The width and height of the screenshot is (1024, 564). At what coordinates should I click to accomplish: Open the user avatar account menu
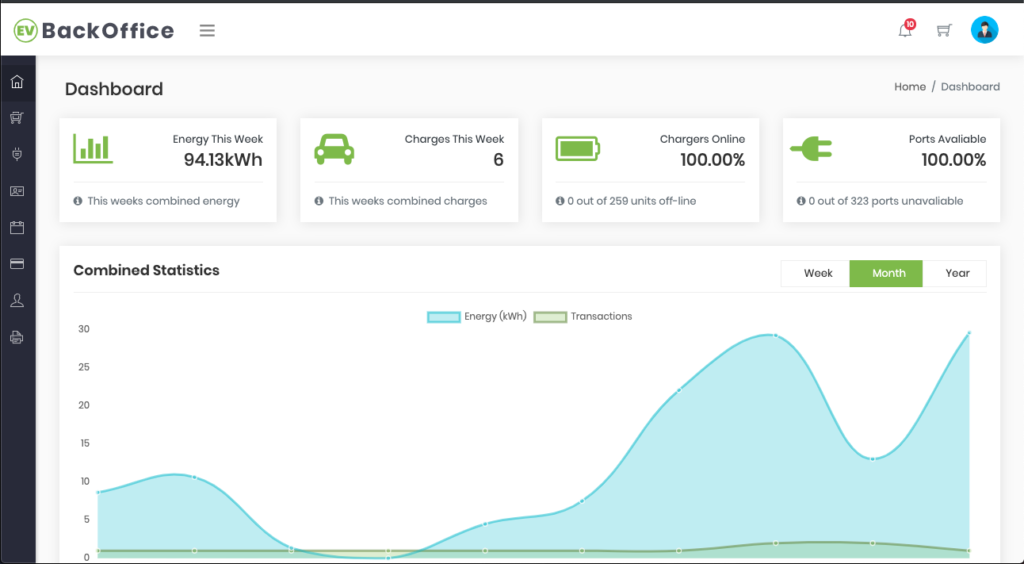(984, 30)
